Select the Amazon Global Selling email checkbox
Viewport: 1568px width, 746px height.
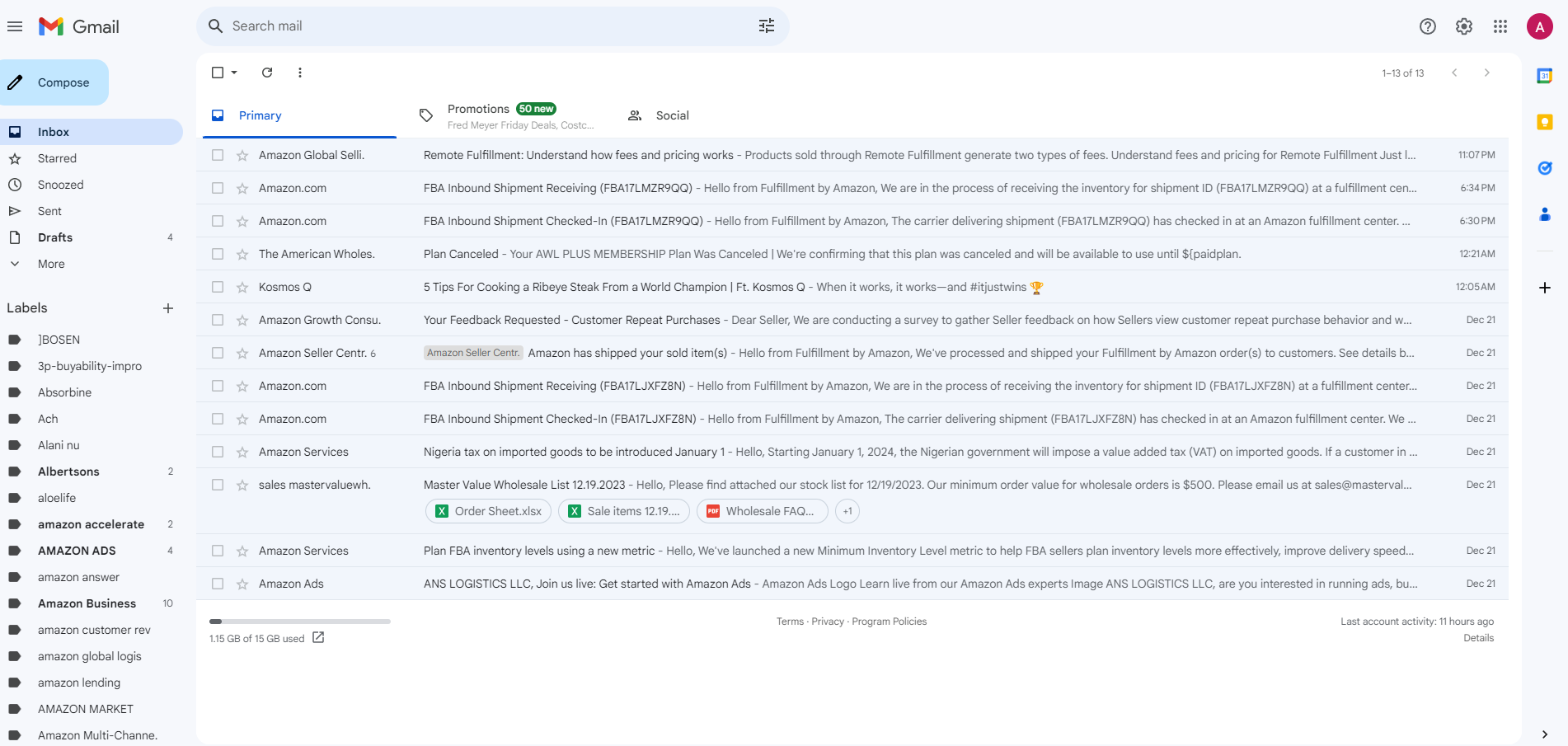[x=218, y=155]
